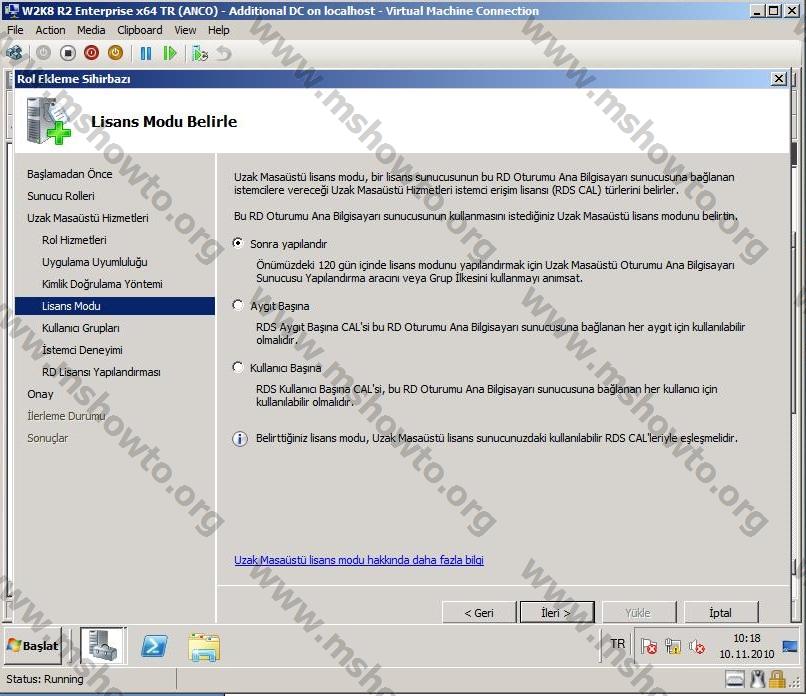The width and height of the screenshot is (806, 696).
Task: Click the TR language indicator
Action: pos(617,644)
